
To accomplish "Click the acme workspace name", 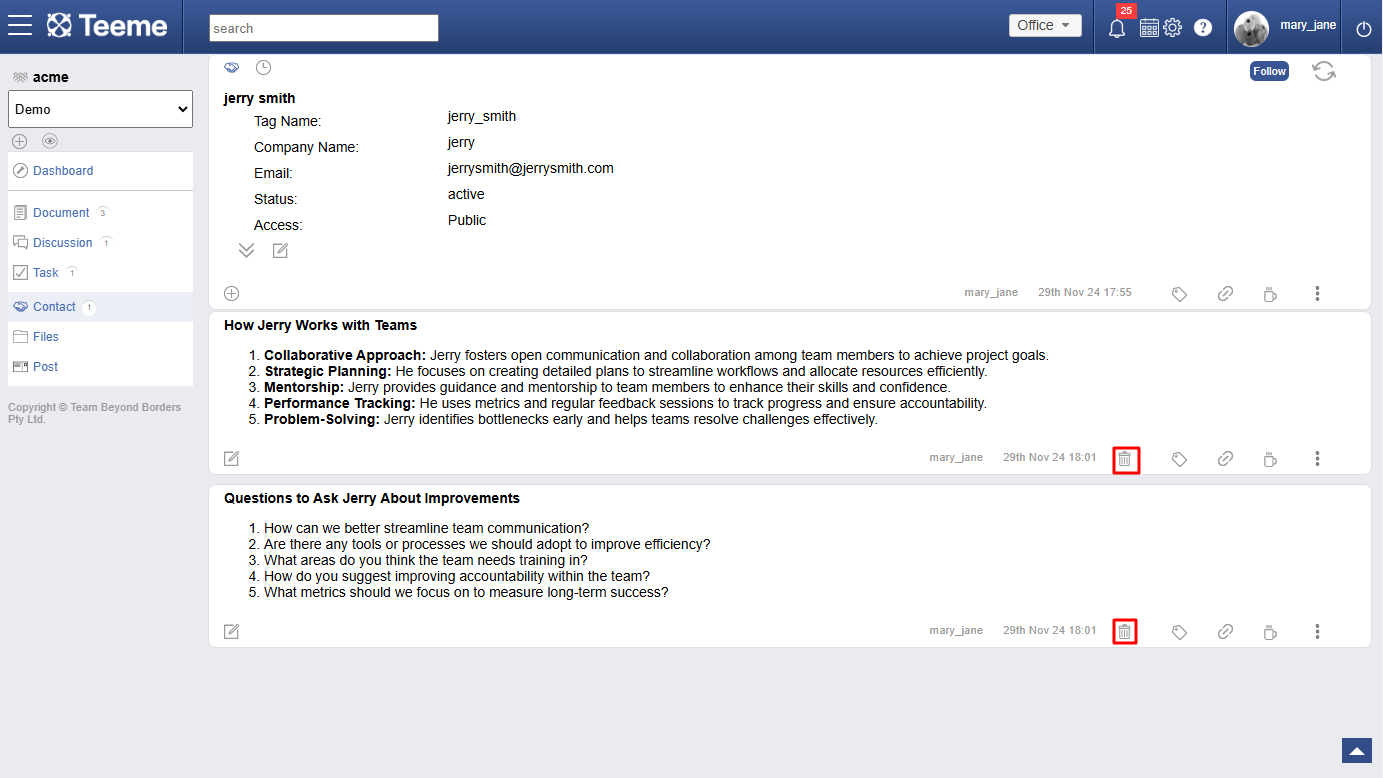I will point(51,77).
